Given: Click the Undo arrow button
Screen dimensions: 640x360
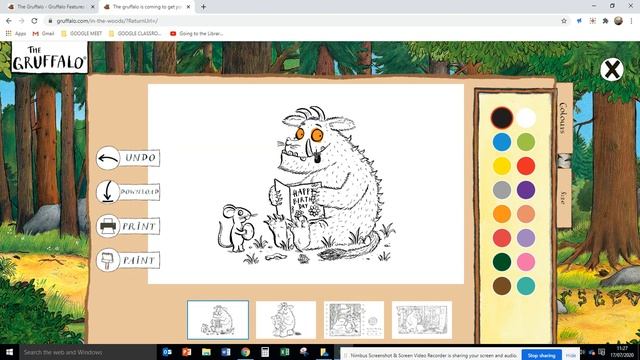Looking at the screenshot, I should tap(128, 158).
